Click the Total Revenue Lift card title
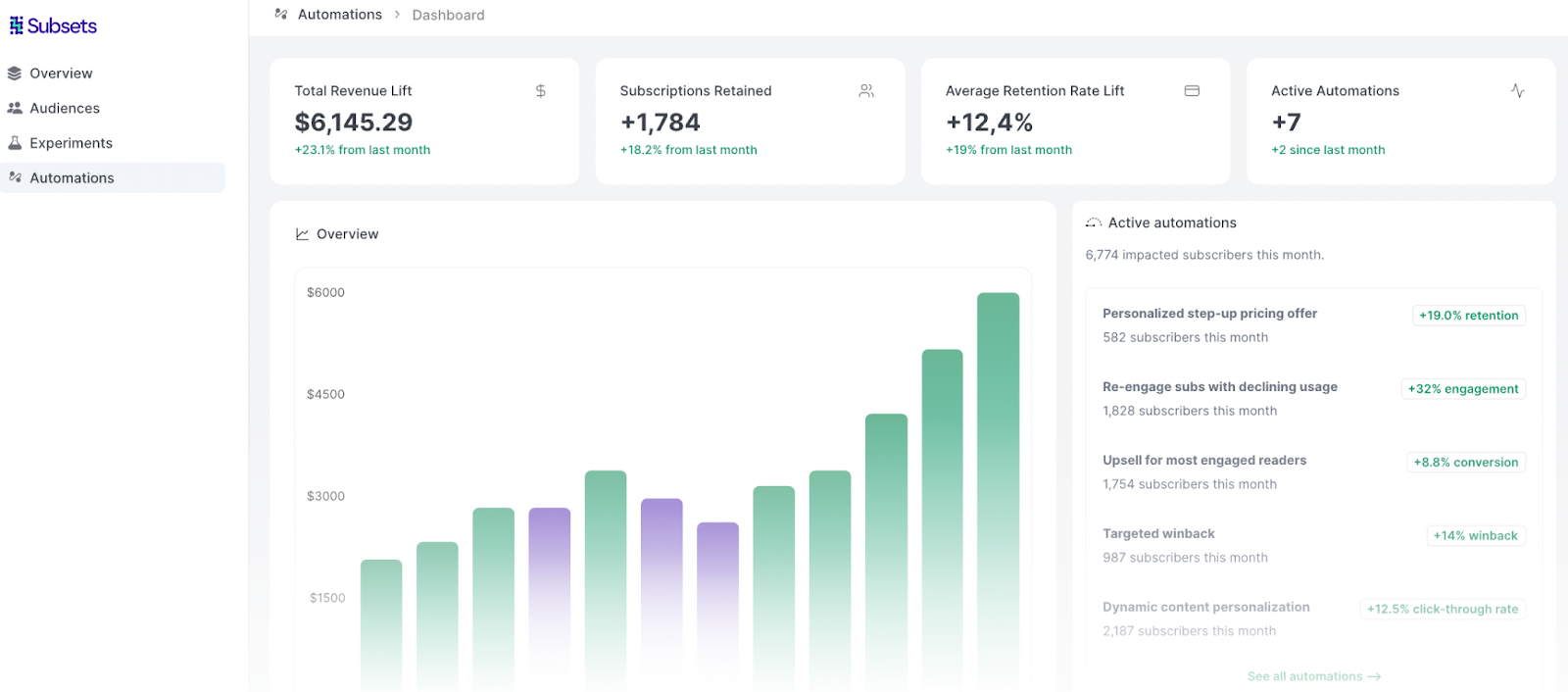Image resolution: width=1568 pixels, height=692 pixels. pyautogui.click(x=353, y=90)
